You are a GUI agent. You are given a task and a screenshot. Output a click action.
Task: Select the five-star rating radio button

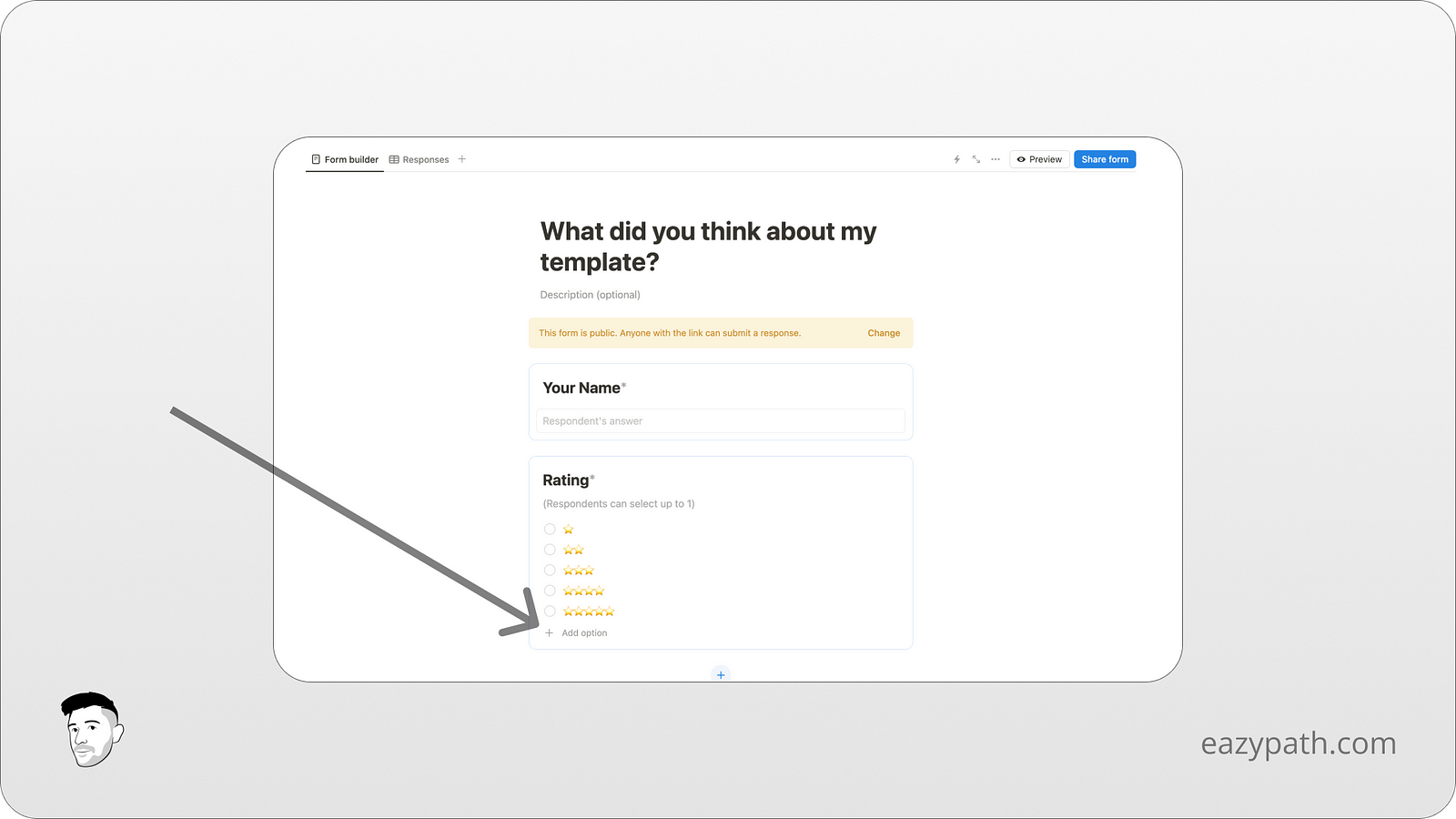pos(550,611)
